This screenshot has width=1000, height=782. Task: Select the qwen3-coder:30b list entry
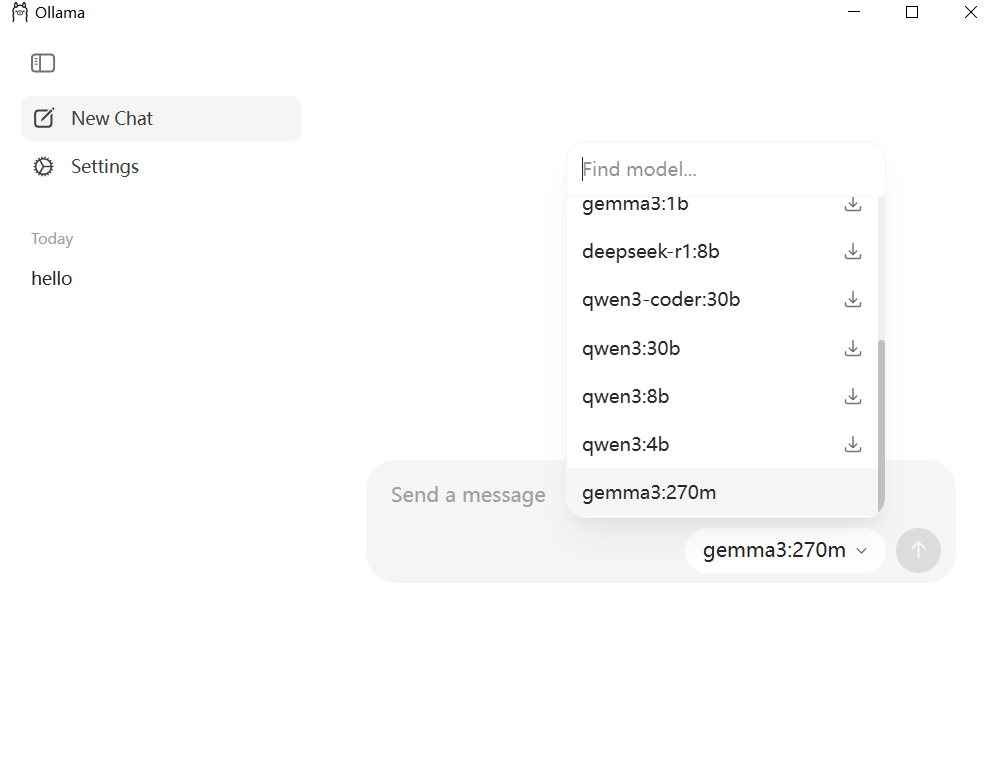point(661,300)
